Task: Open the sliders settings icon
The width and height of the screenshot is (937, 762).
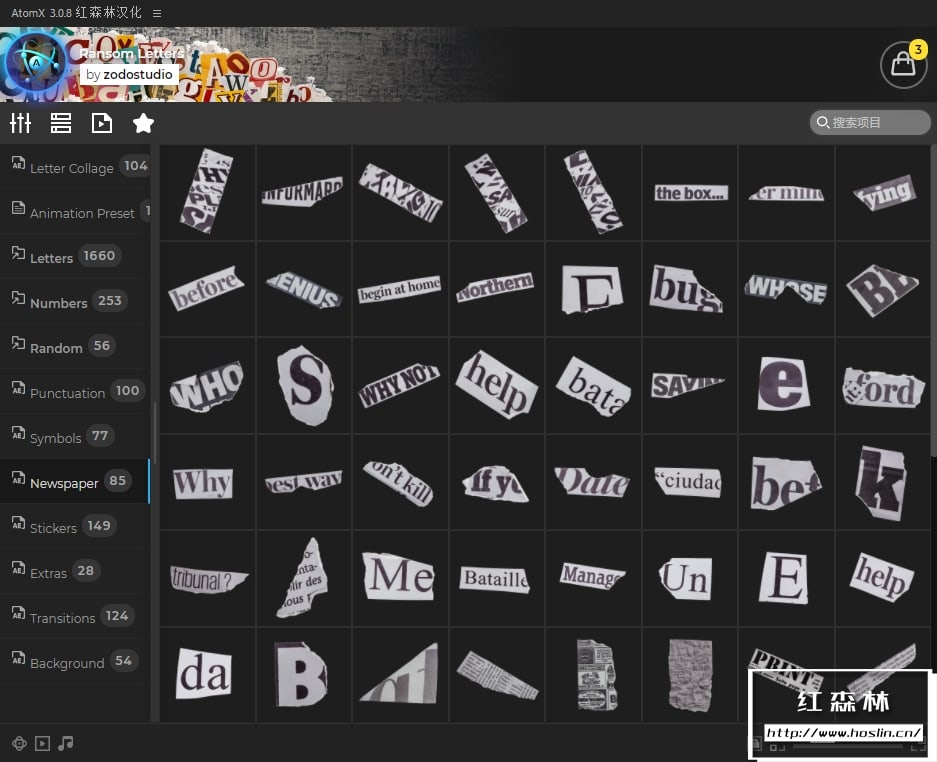Action: (x=20, y=123)
